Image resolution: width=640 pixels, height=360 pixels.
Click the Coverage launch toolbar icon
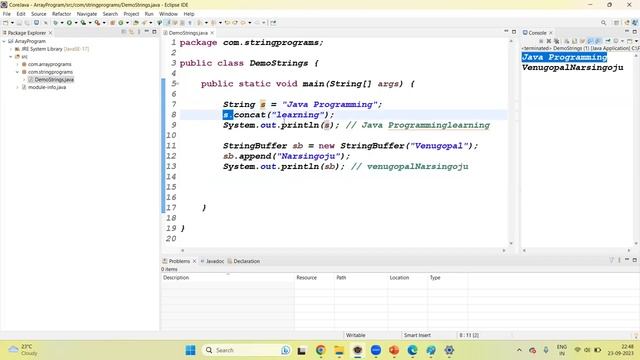tap(83, 23)
